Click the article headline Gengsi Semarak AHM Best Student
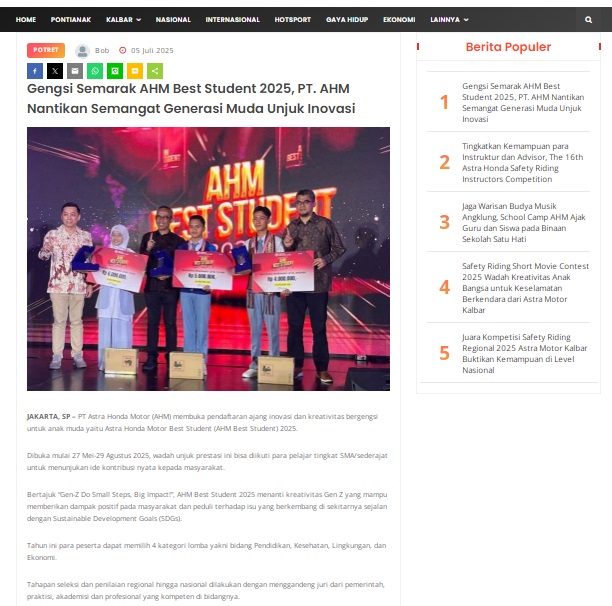The image size is (612, 606). click(191, 98)
